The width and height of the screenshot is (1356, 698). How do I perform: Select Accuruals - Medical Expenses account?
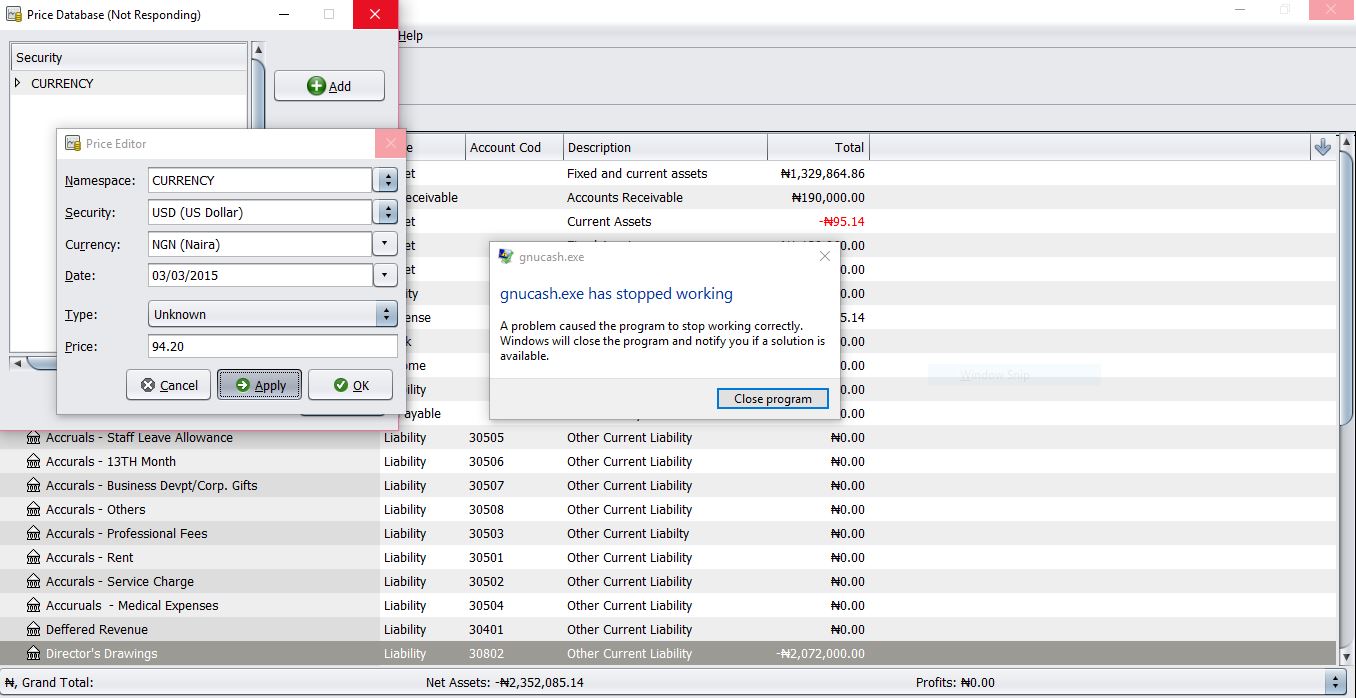(x=132, y=606)
